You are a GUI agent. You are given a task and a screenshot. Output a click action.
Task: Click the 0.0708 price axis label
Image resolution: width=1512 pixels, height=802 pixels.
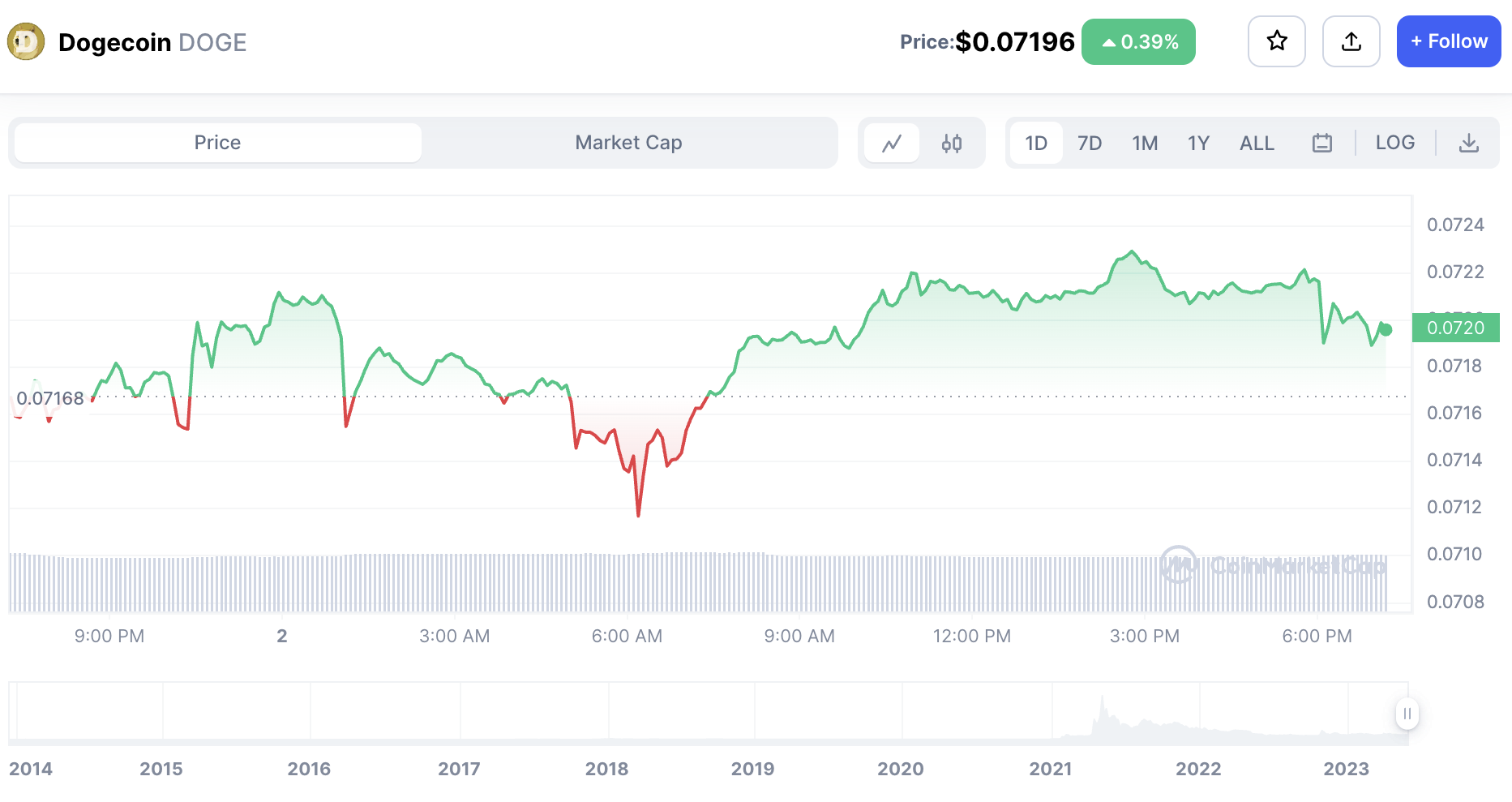tap(1455, 602)
